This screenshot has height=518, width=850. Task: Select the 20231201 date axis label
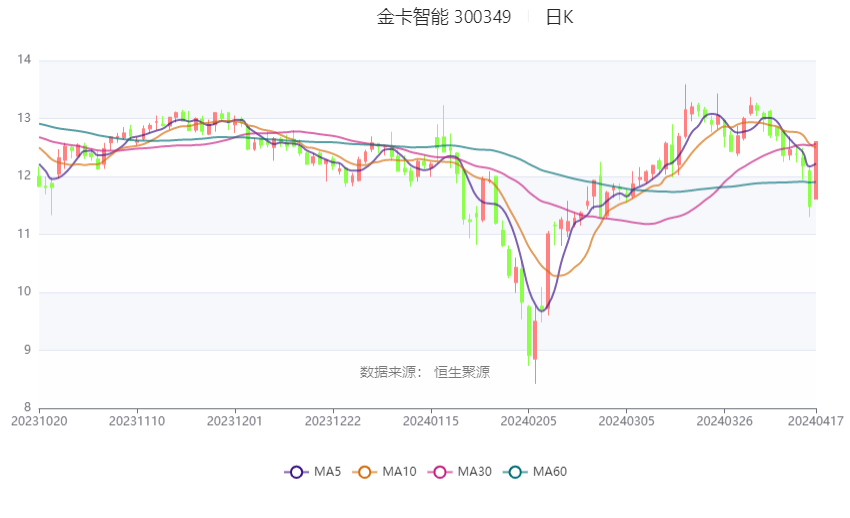pyautogui.click(x=235, y=421)
